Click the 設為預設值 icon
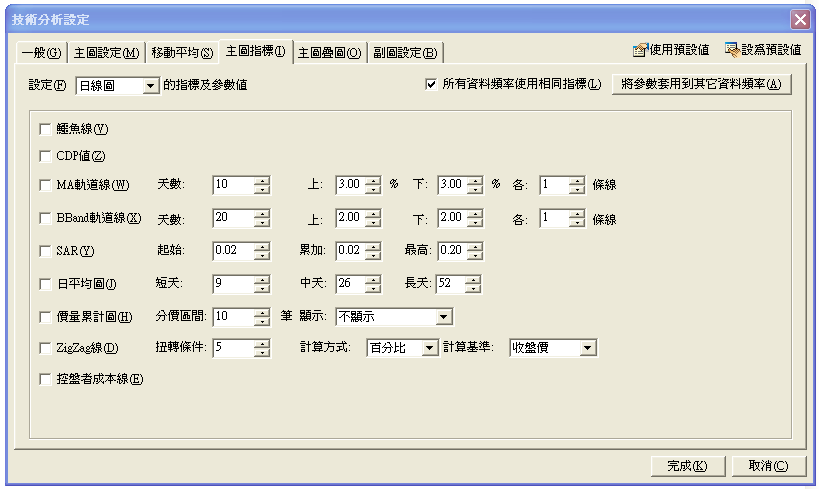 click(732, 49)
